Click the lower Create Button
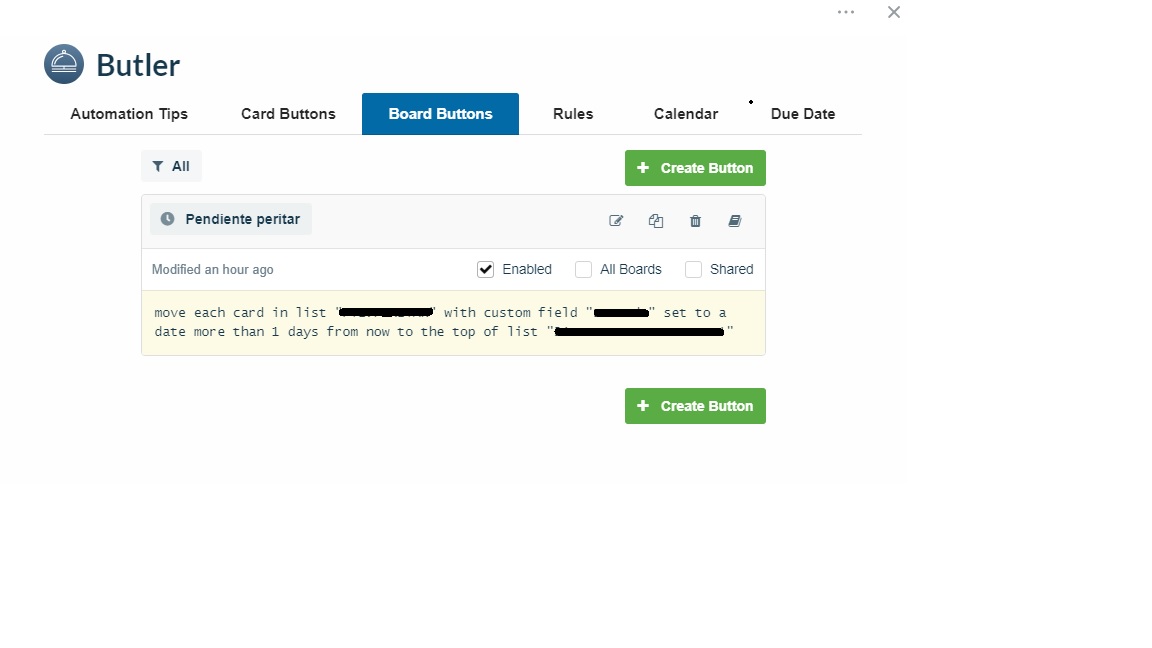1152x648 pixels. pos(695,406)
